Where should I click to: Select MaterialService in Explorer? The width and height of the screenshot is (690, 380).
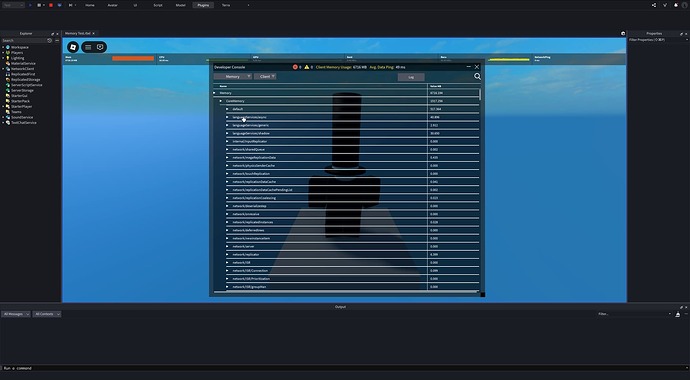coord(21,63)
